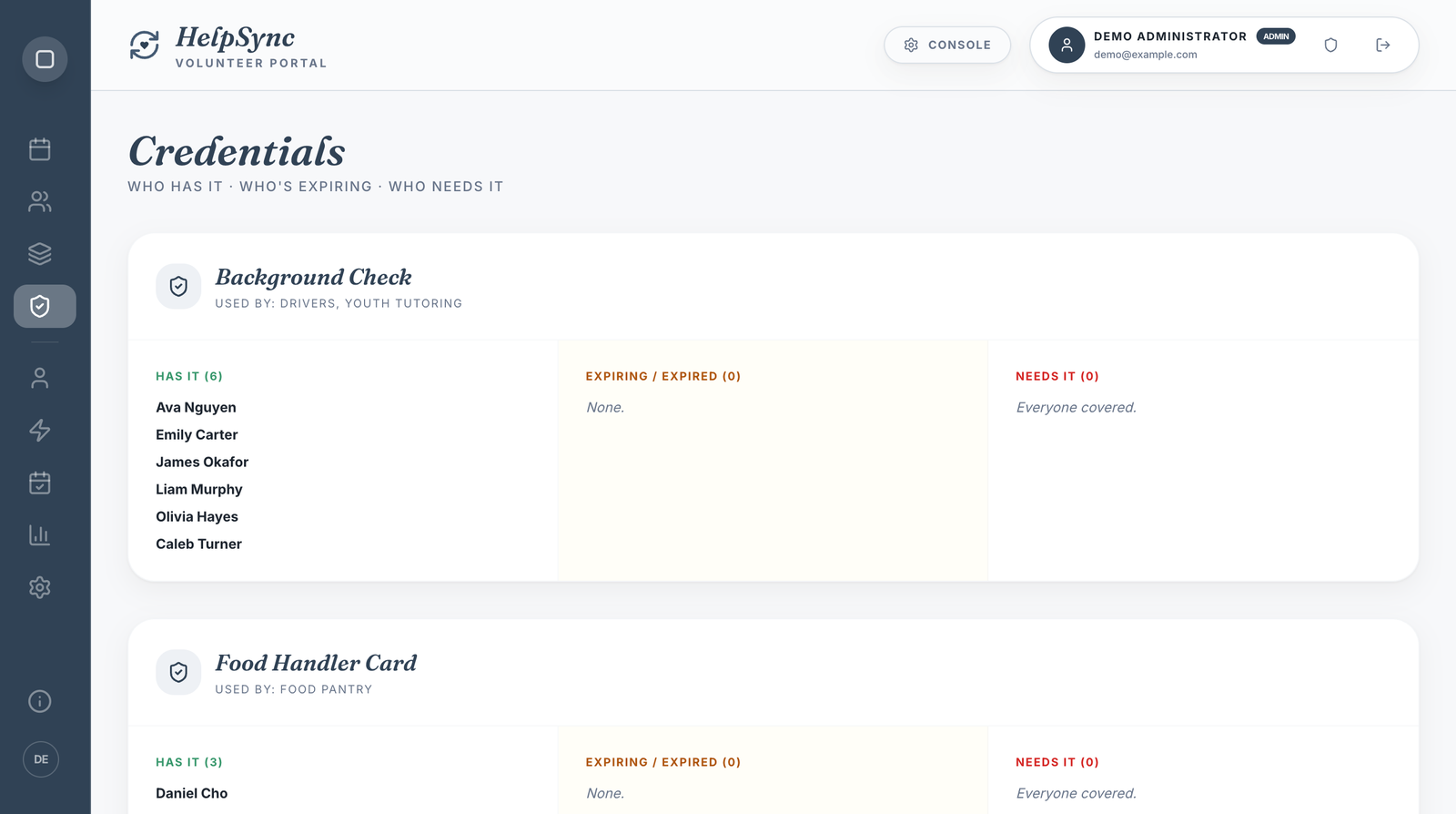Select Olivia Hayes in Has It list

[197, 516]
